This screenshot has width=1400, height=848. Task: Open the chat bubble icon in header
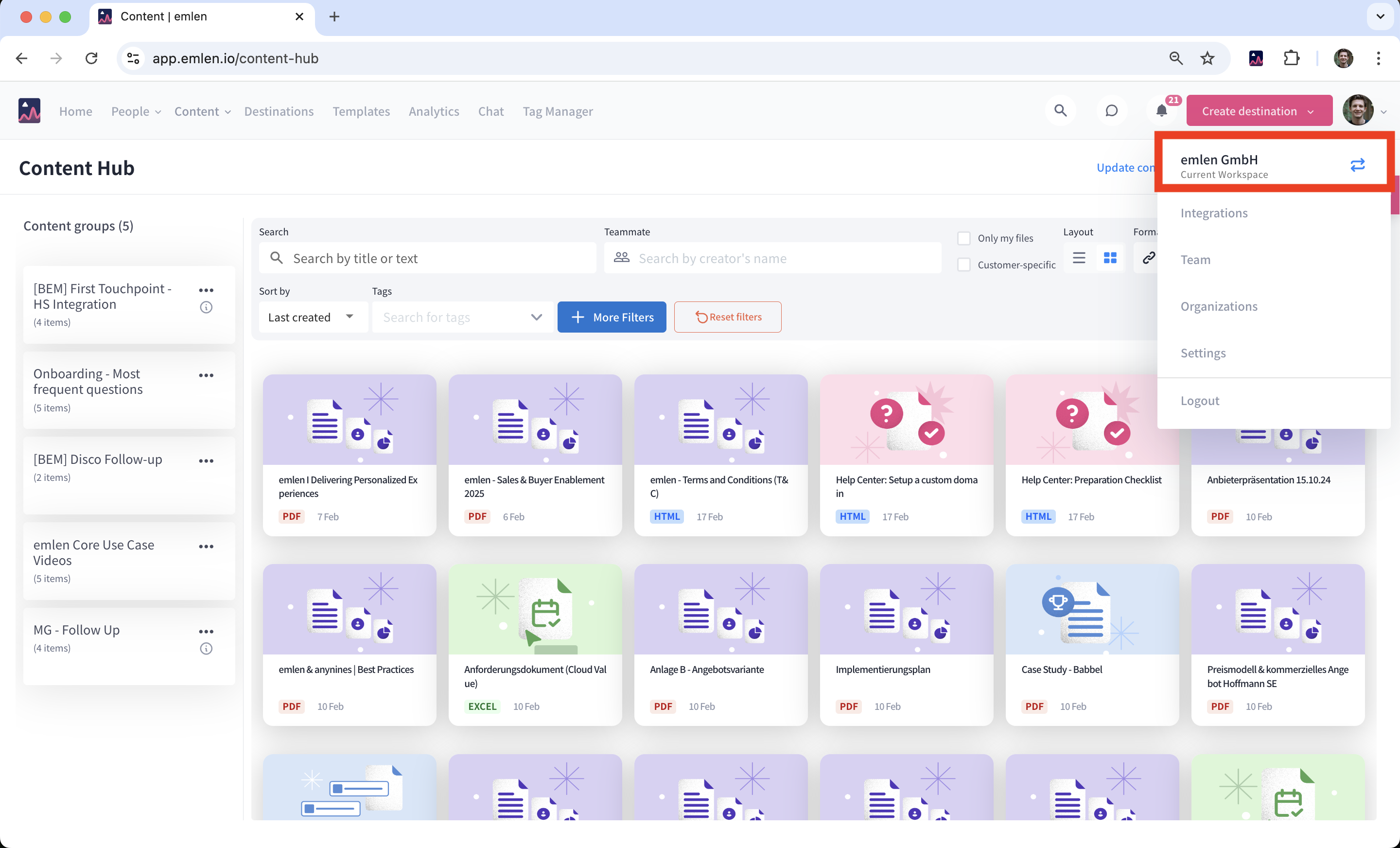(x=1111, y=111)
